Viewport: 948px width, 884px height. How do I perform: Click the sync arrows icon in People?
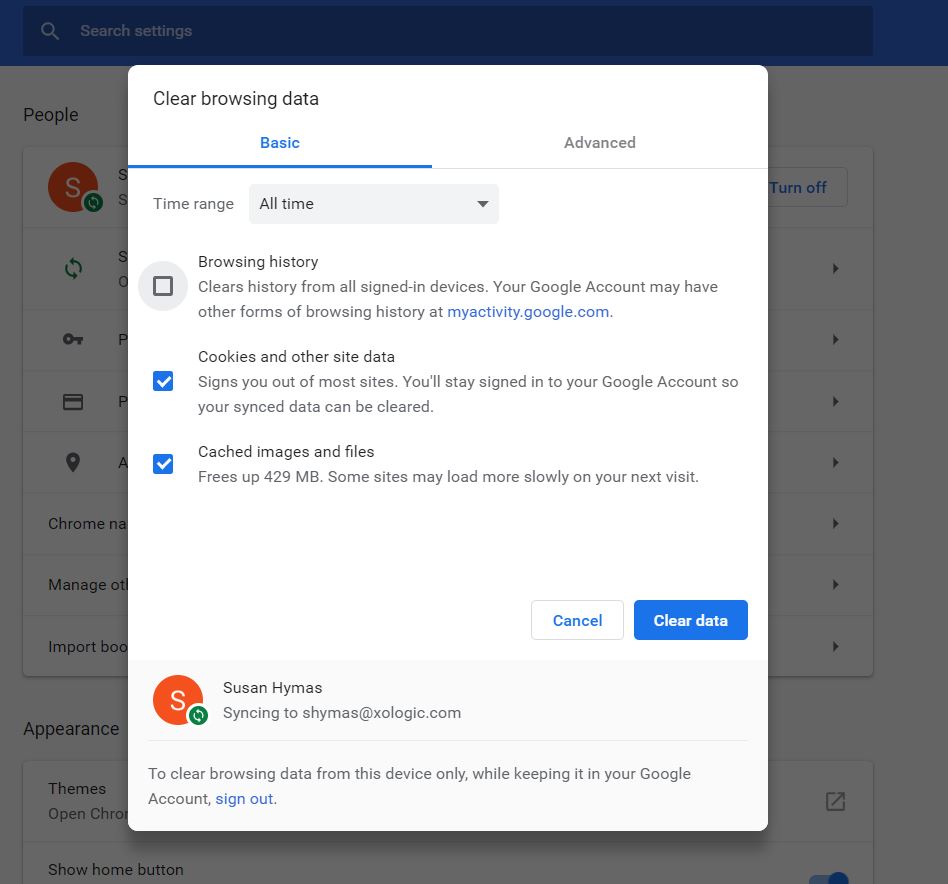73,268
